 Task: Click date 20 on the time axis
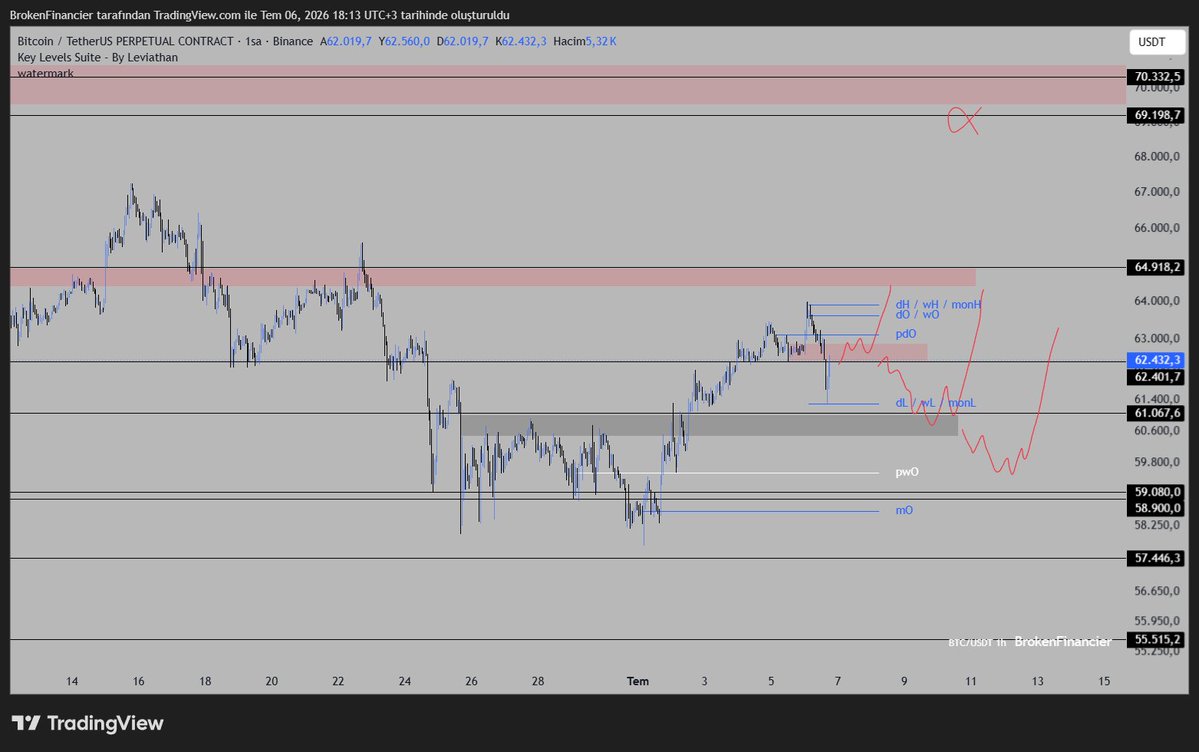(271, 682)
